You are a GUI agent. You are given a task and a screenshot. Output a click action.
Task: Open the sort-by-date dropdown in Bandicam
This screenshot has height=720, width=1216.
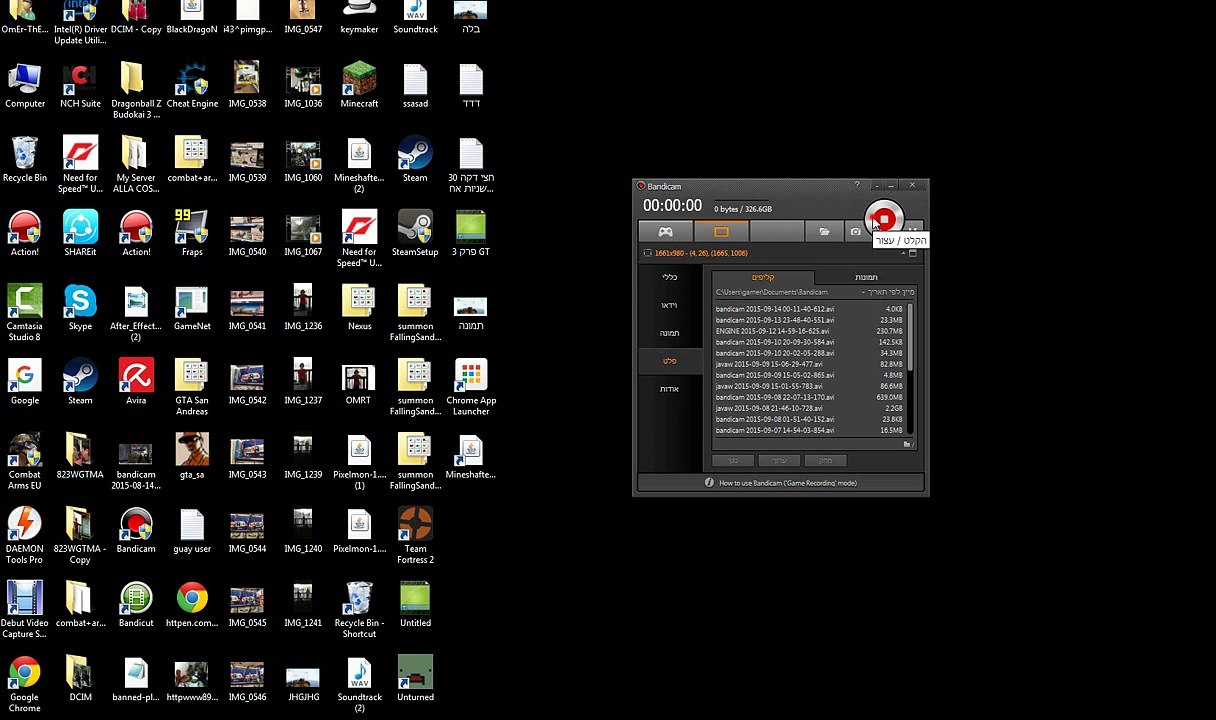888,292
